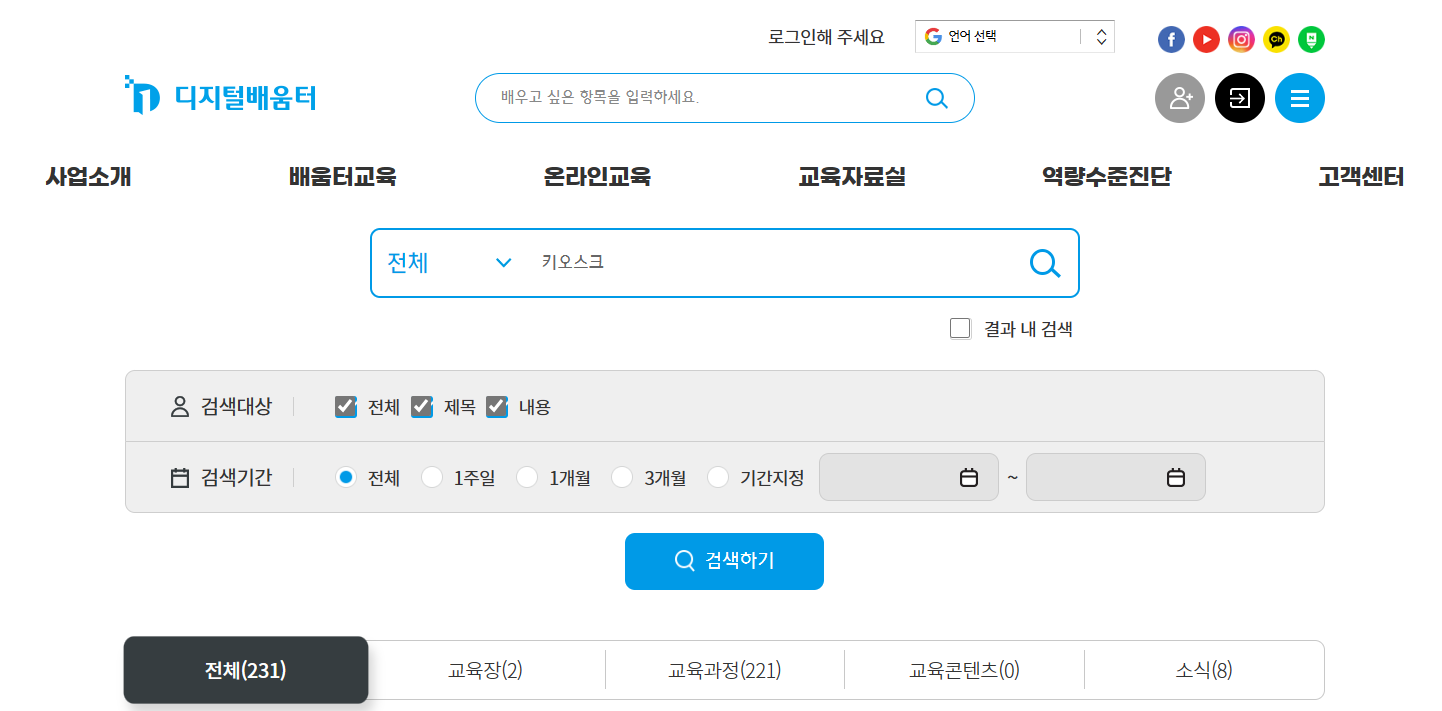This screenshot has height=711, width=1442.
Task: Enable the 결과 내 검색 checkbox
Action: click(x=960, y=328)
